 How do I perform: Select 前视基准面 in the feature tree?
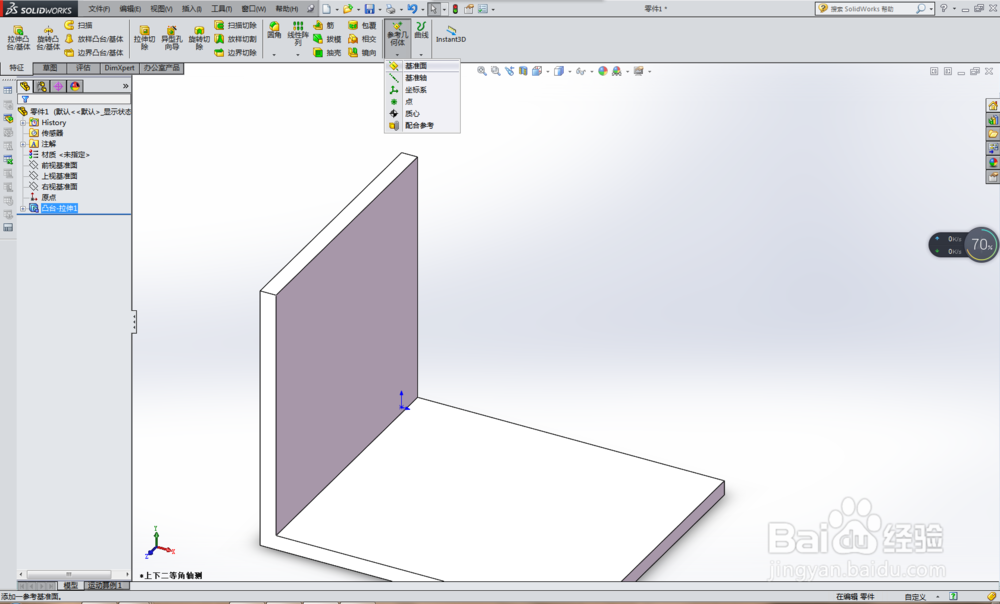[x=59, y=165]
